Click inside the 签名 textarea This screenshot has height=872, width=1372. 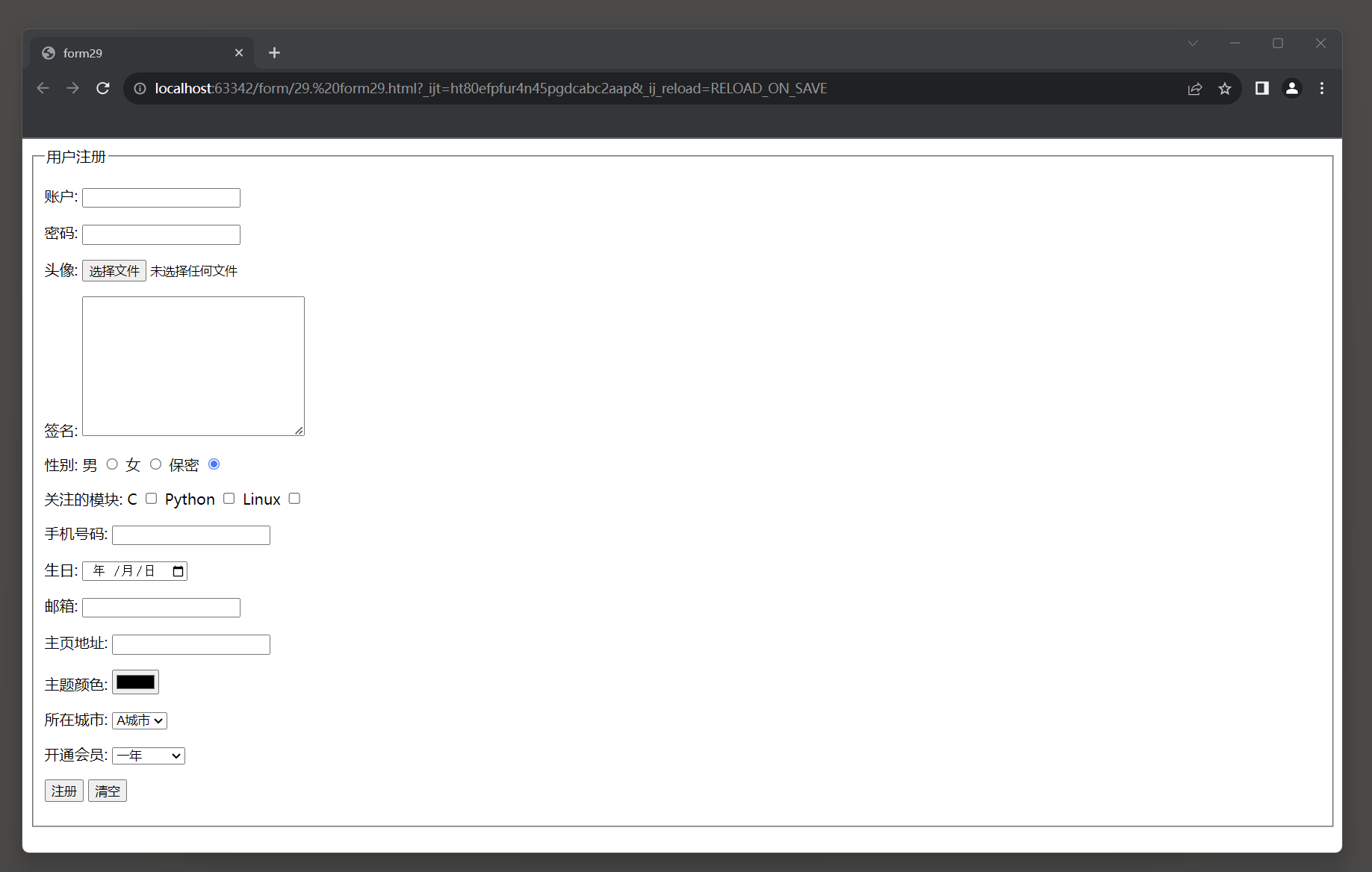click(x=193, y=366)
